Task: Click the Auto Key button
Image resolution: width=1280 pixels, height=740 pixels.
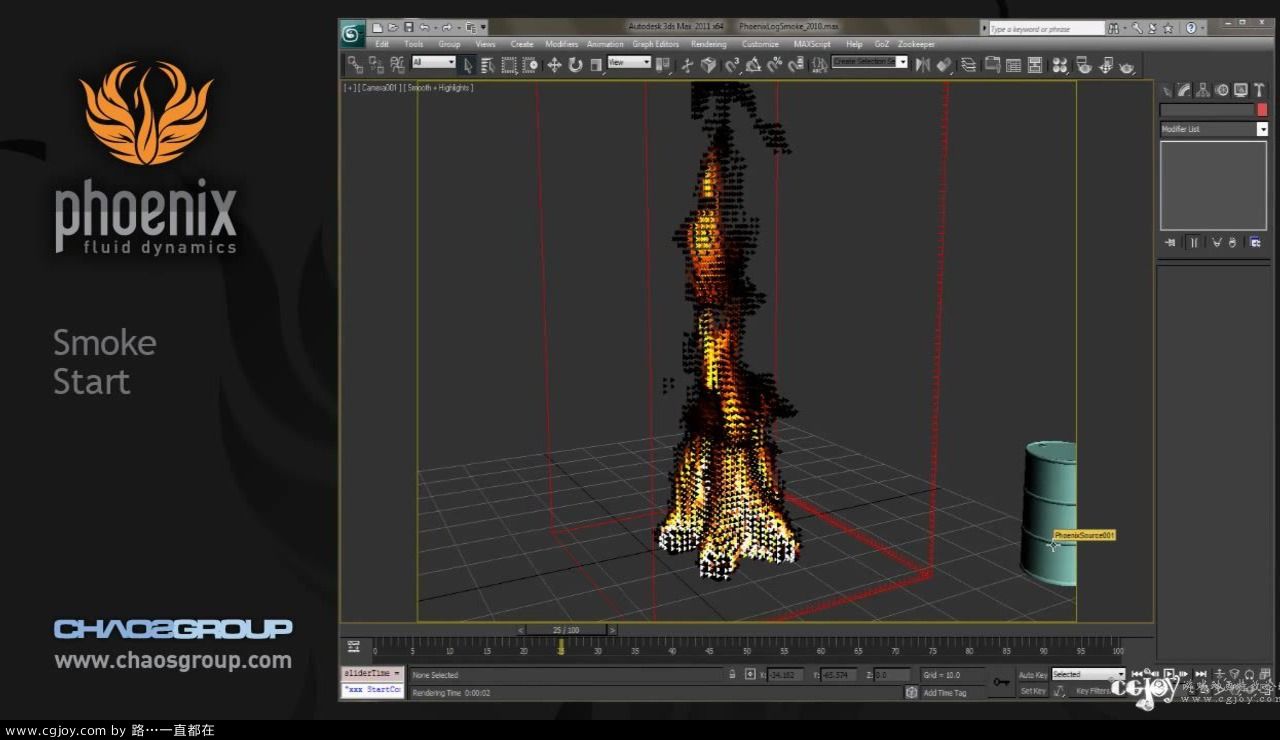Action: pyautogui.click(x=1032, y=675)
